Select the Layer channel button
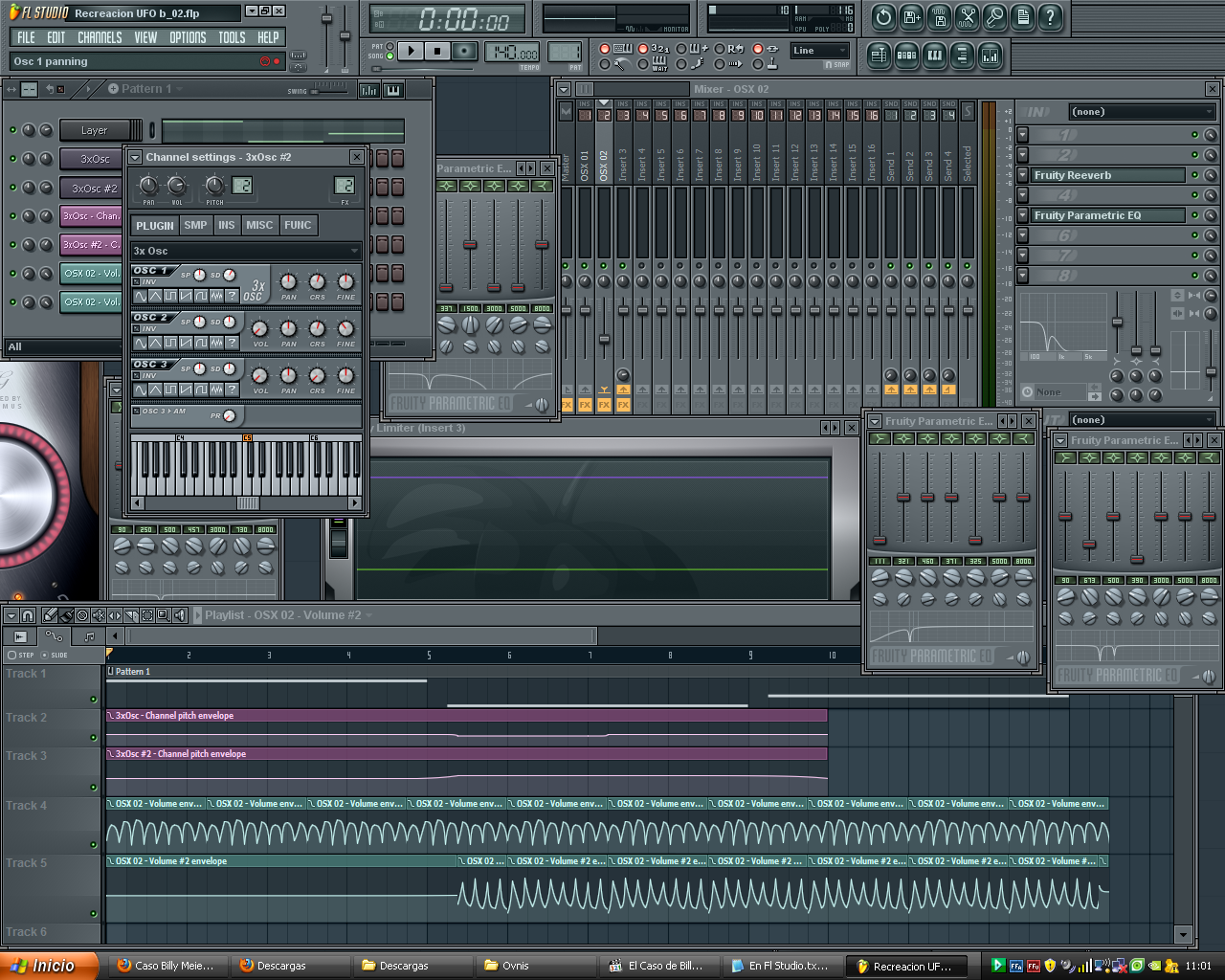Image resolution: width=1225 pixels, height=980 pixels. [x=94, y=130]
